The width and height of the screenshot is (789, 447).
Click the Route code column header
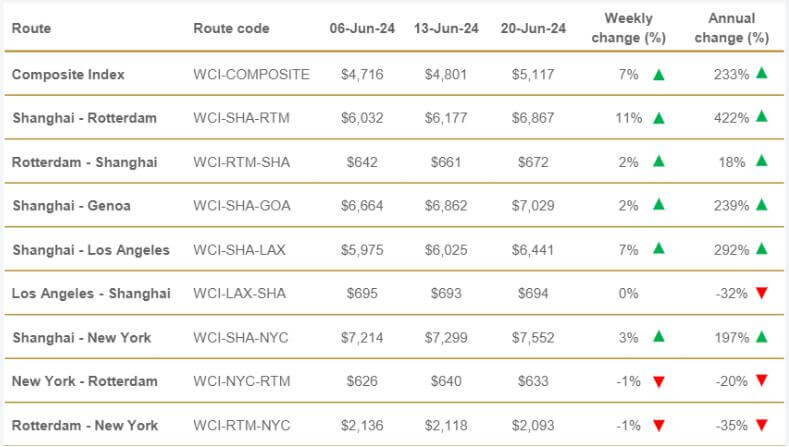point(231,28)
